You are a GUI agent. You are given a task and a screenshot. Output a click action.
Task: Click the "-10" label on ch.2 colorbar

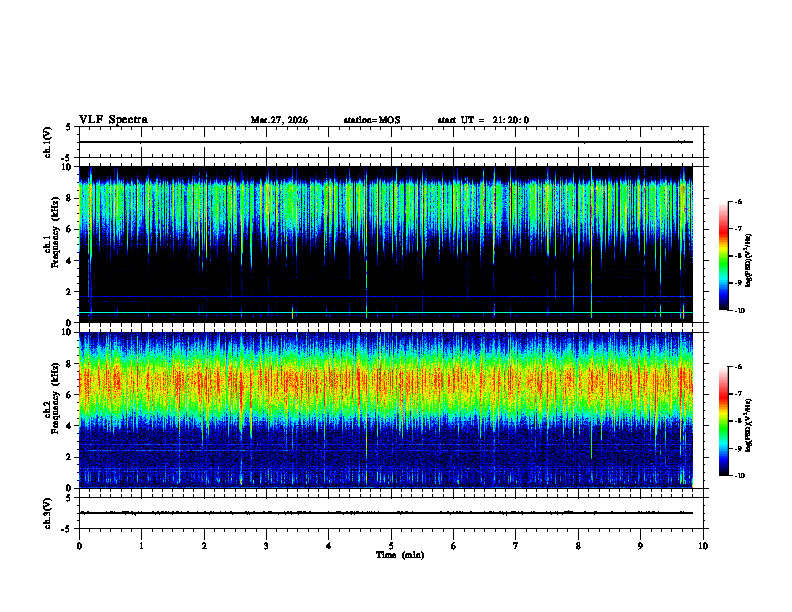tap(739, 476)
